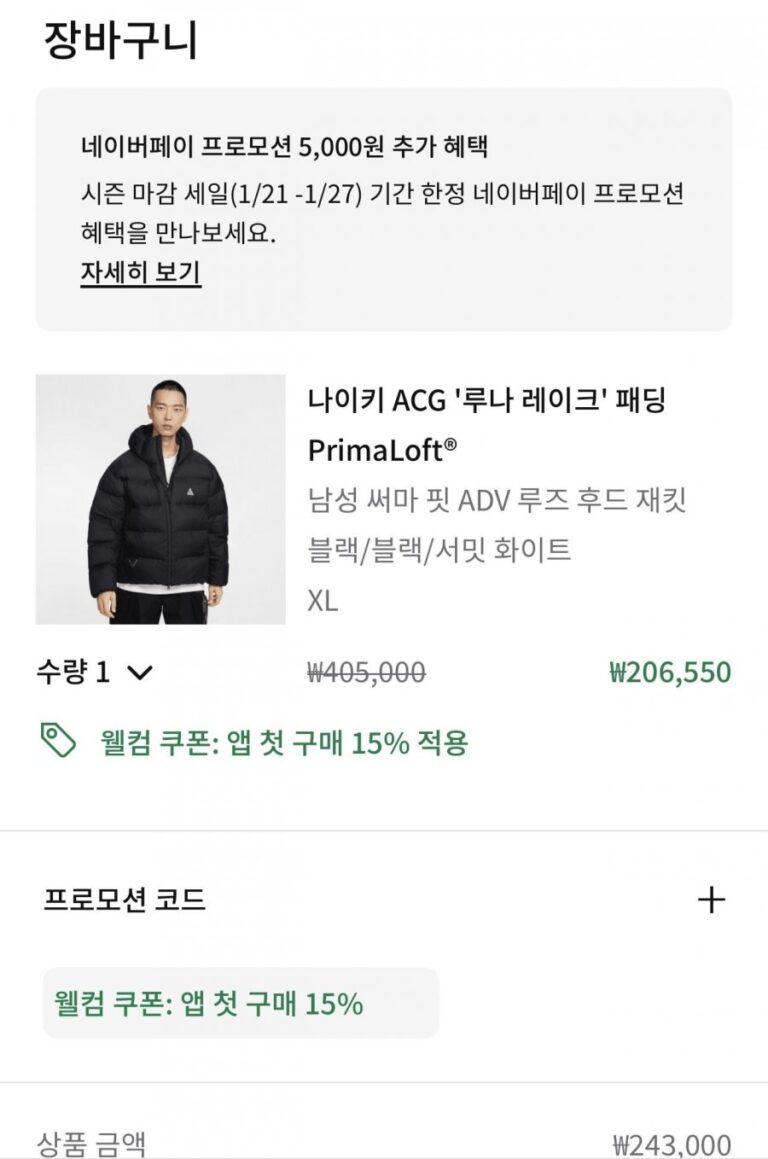
Task: Click the PrimaLoft® product name line
Action: click(x=382, y=451)
